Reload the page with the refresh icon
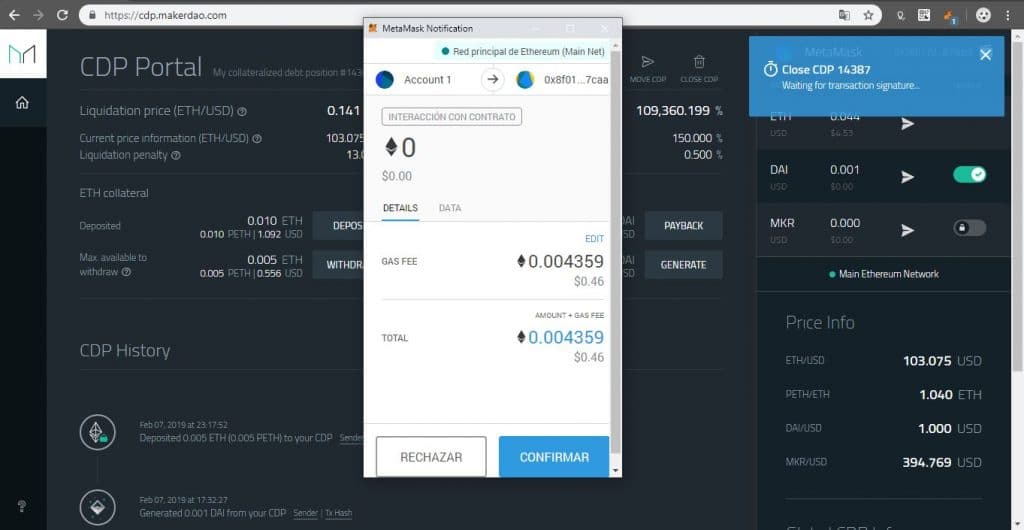The height and width of the screenshot is (530, 1024). point(62,14)
